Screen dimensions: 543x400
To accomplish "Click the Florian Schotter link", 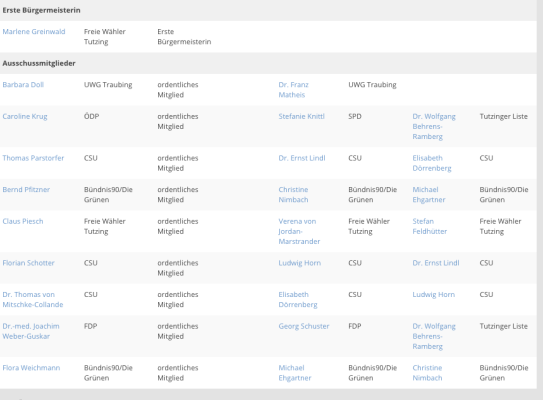I will [28, 263].
